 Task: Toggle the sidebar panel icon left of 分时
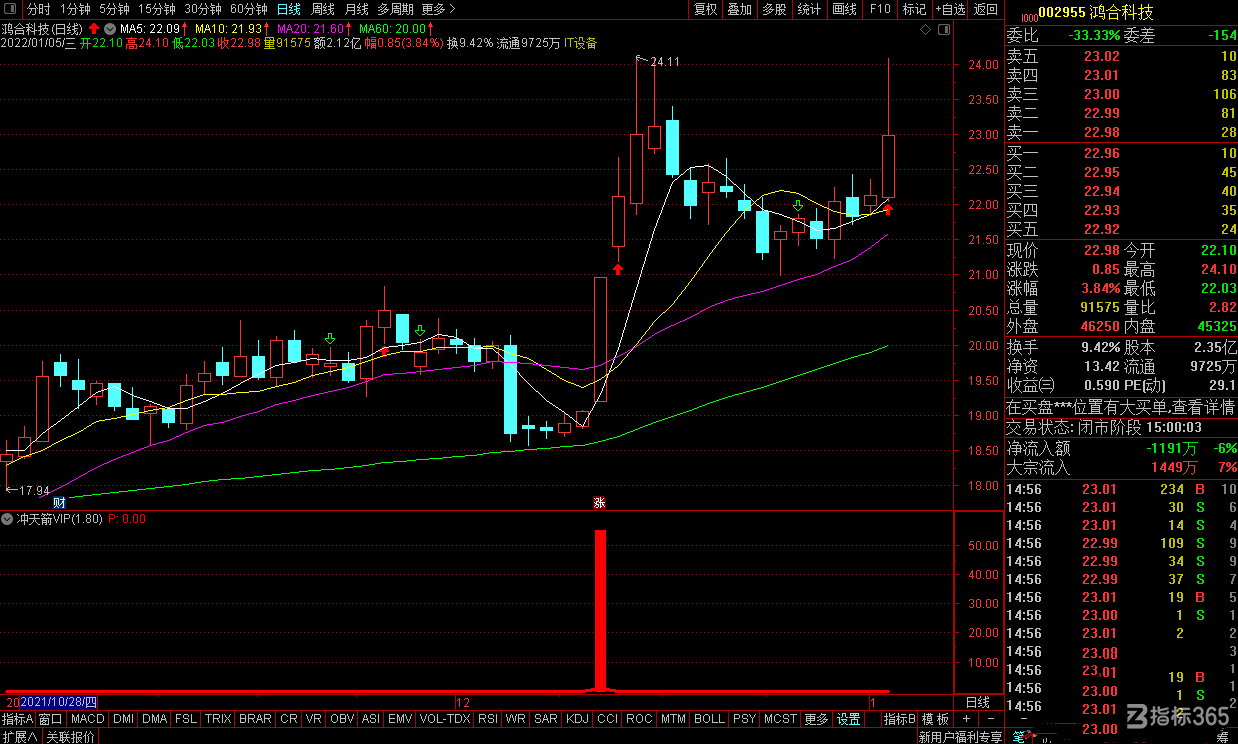tap(11, 9)
